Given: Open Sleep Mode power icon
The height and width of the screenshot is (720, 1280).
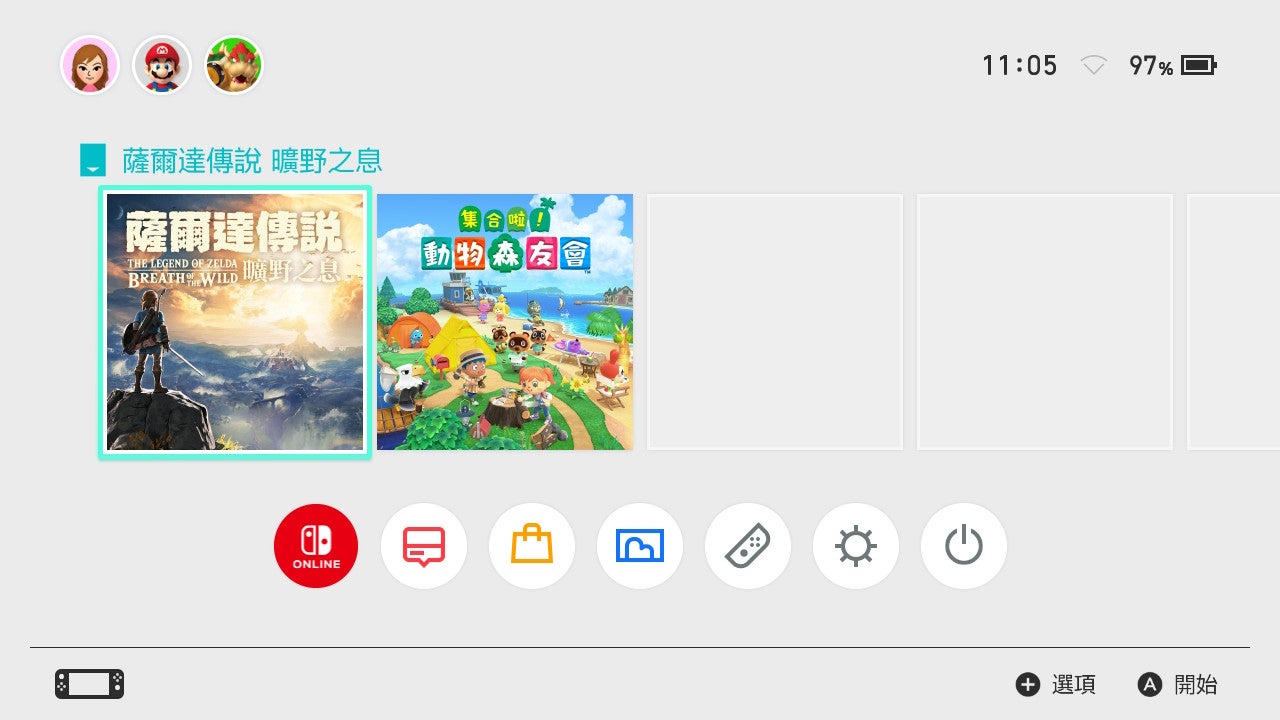Looking at the screenshot, I should (964, 546).
